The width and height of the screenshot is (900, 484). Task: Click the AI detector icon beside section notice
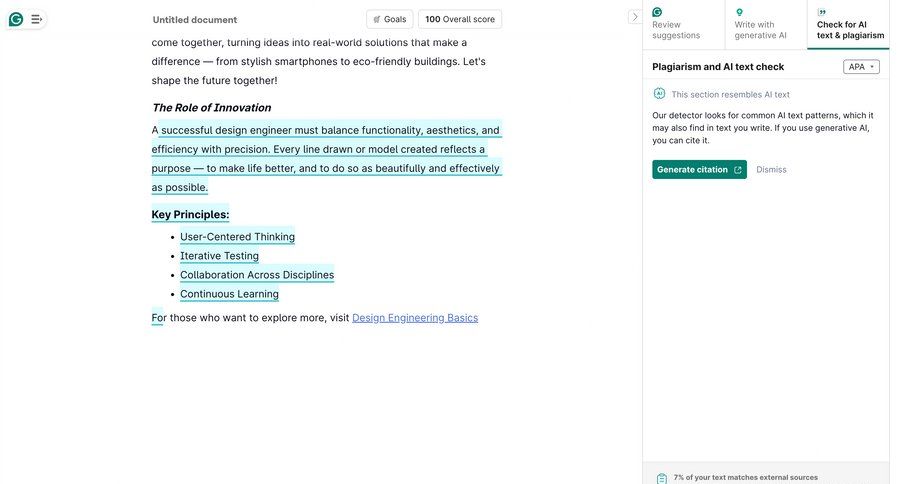659,94
